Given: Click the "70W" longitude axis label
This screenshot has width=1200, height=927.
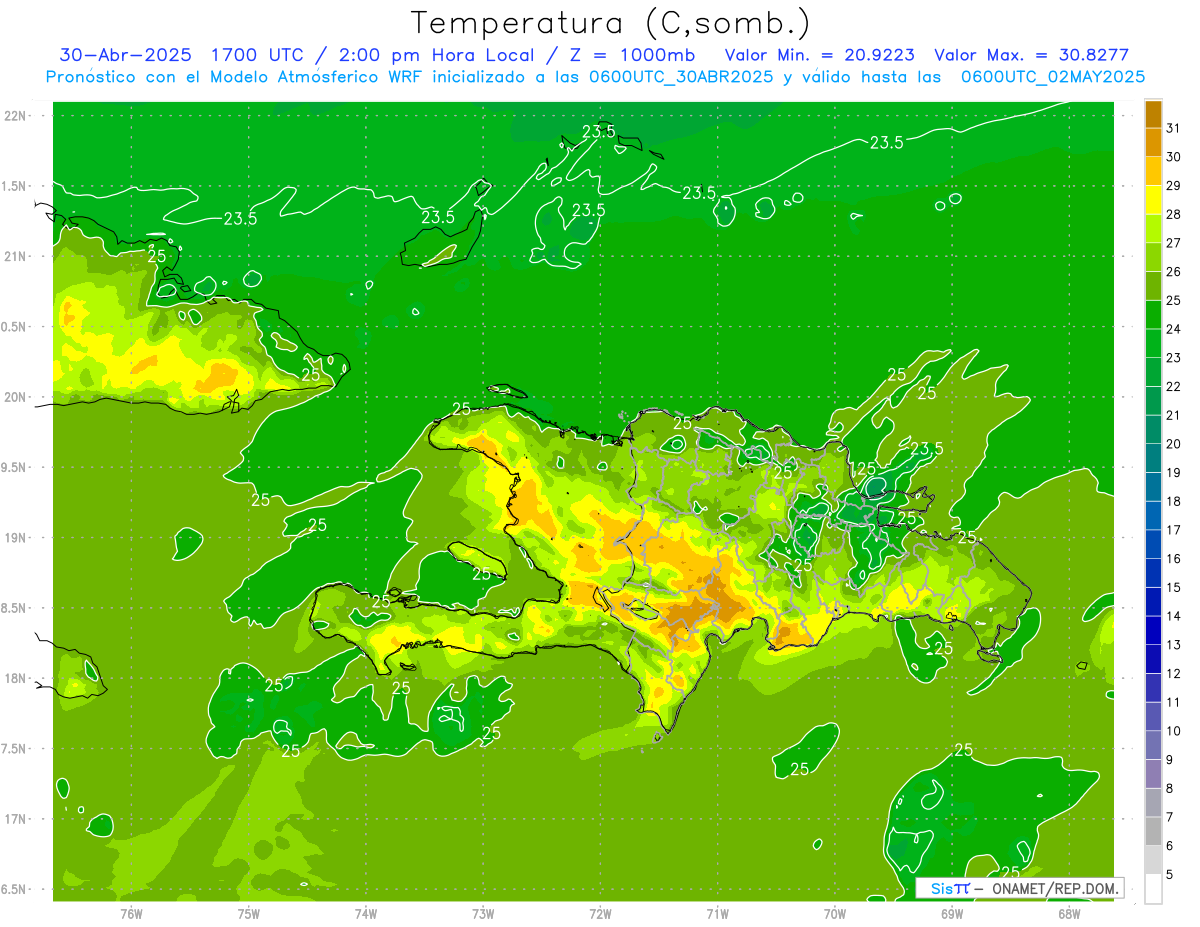Looking at the screenshot, I should point(835,913).
